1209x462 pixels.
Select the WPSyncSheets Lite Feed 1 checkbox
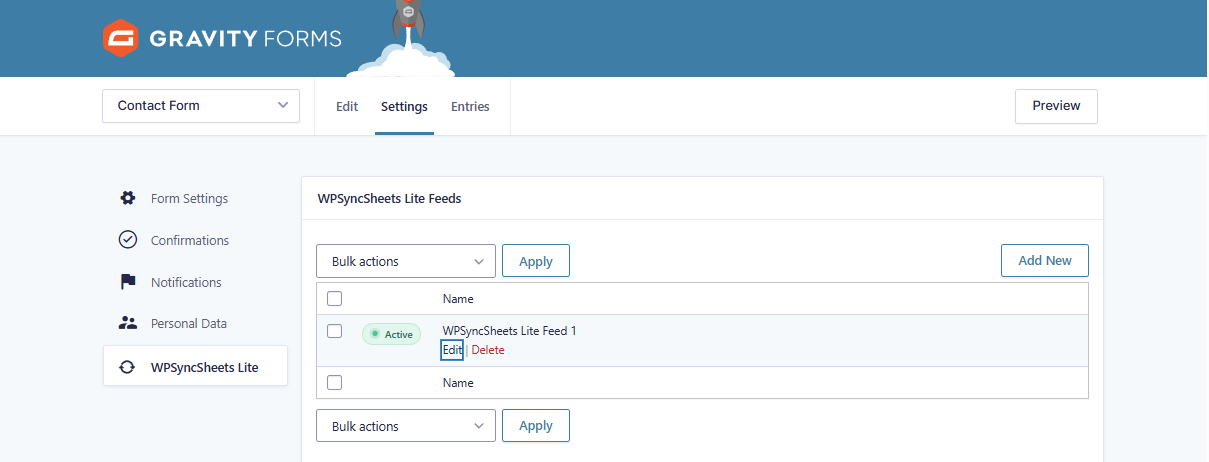pos(335,331)
